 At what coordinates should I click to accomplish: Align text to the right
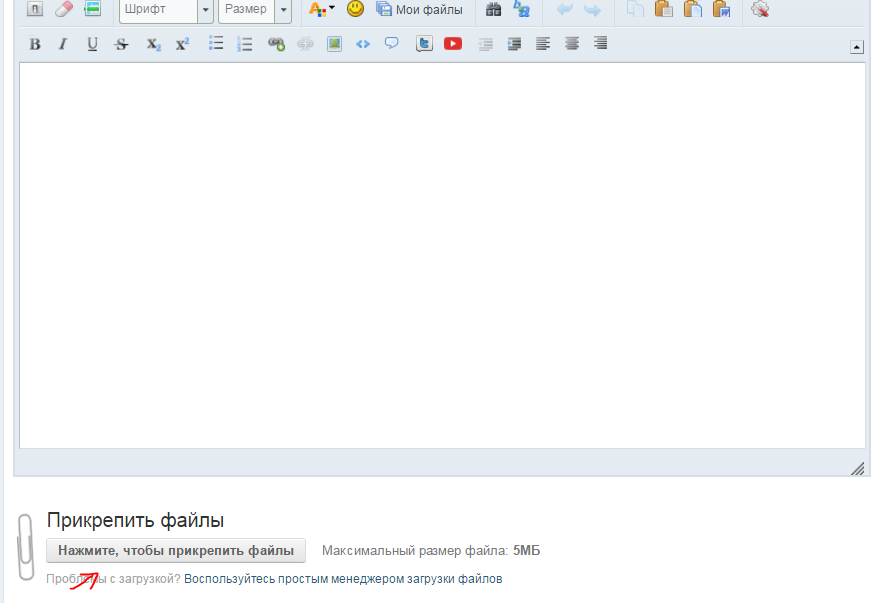click(x=600, y=44)
